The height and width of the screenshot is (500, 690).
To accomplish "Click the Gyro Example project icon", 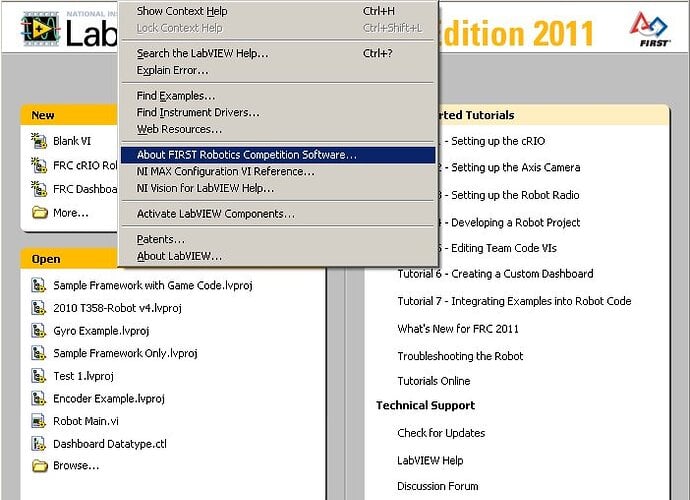I will click(39, 331).
